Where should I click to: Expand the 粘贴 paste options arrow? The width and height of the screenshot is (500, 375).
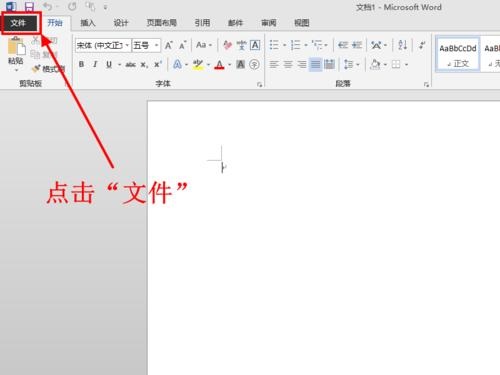(x=16, y=71)
